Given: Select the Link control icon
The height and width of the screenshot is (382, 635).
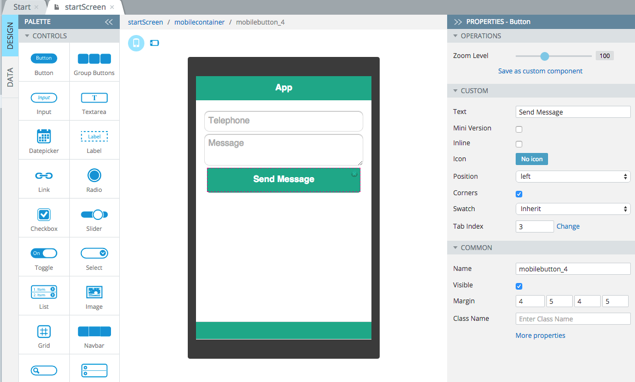Looking at the screenshot, I should [x=44, y=175].
